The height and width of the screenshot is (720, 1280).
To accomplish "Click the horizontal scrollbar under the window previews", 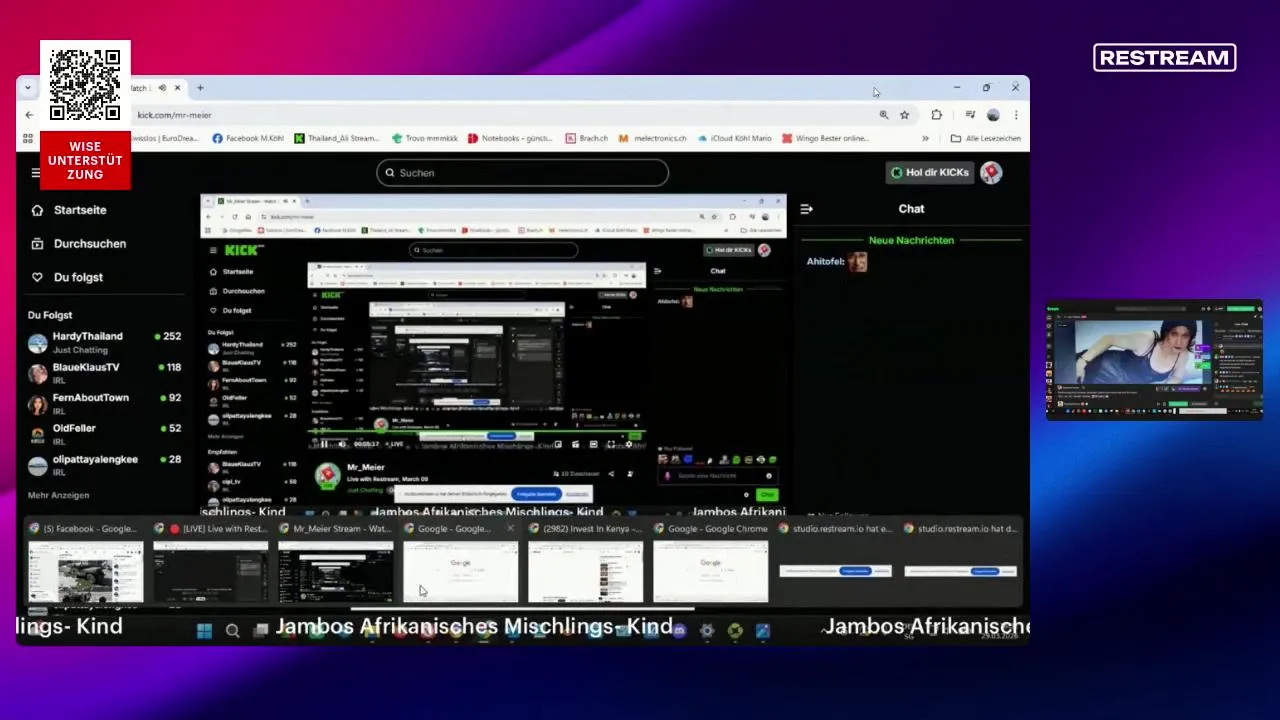I will tap(522, 608).
